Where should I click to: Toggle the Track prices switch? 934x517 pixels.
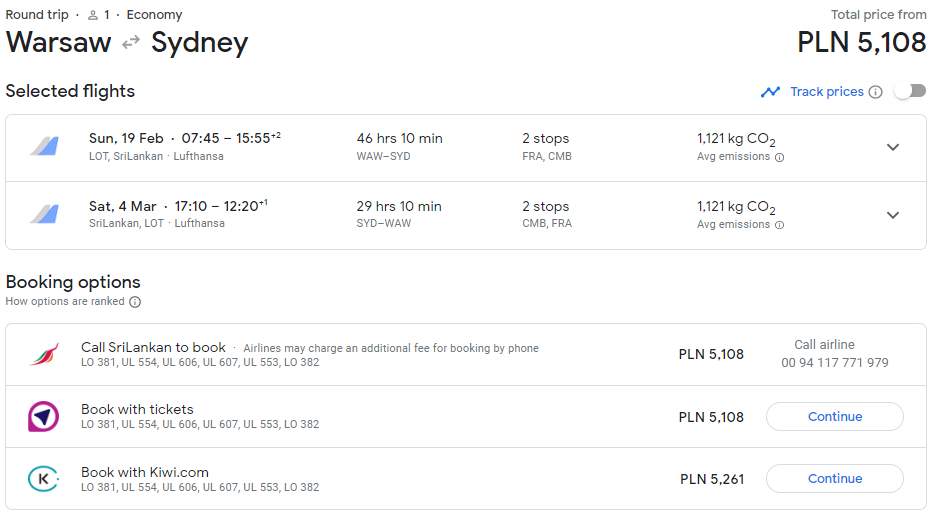pyautogui.click(x=910, y=91)
